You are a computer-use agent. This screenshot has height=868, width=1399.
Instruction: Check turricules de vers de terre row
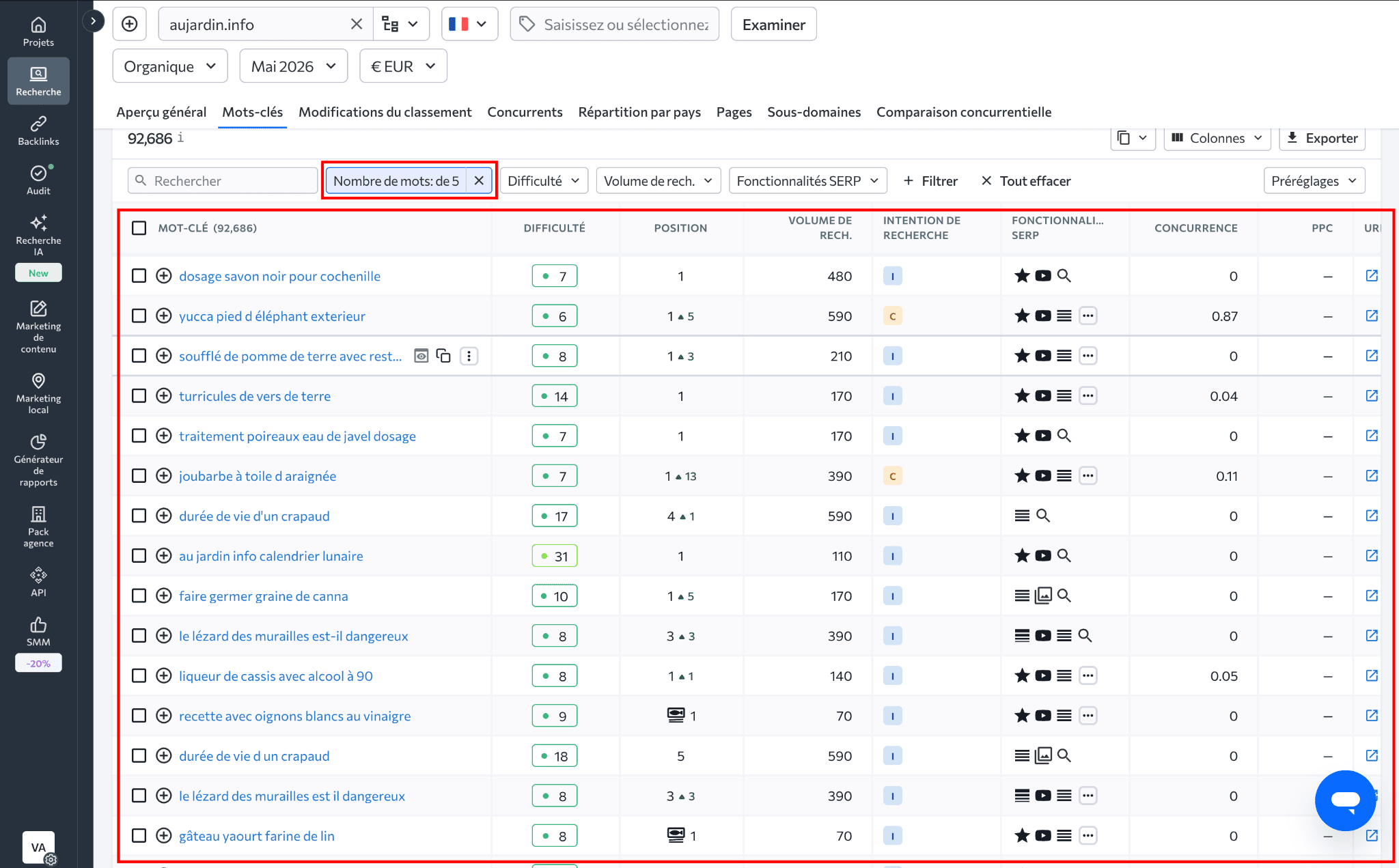(139, 396)
